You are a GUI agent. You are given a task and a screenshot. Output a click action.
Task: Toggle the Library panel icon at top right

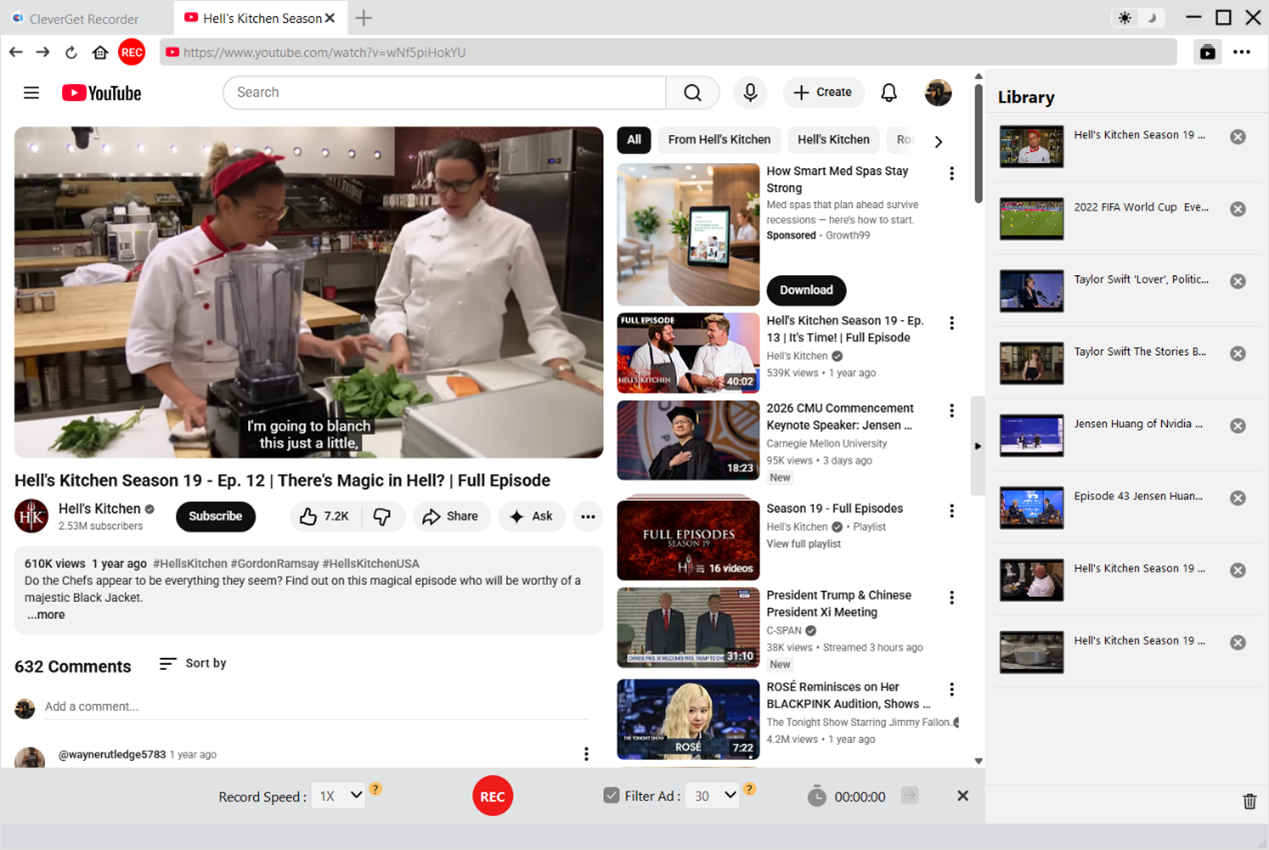click(1208, 52)
